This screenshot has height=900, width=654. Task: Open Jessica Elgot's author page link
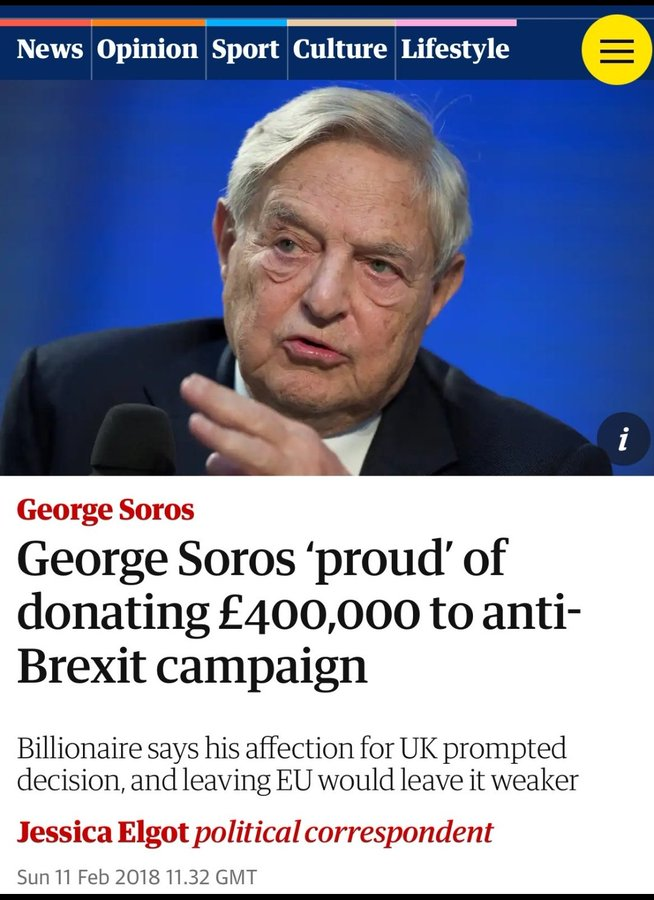coord(102,832)
